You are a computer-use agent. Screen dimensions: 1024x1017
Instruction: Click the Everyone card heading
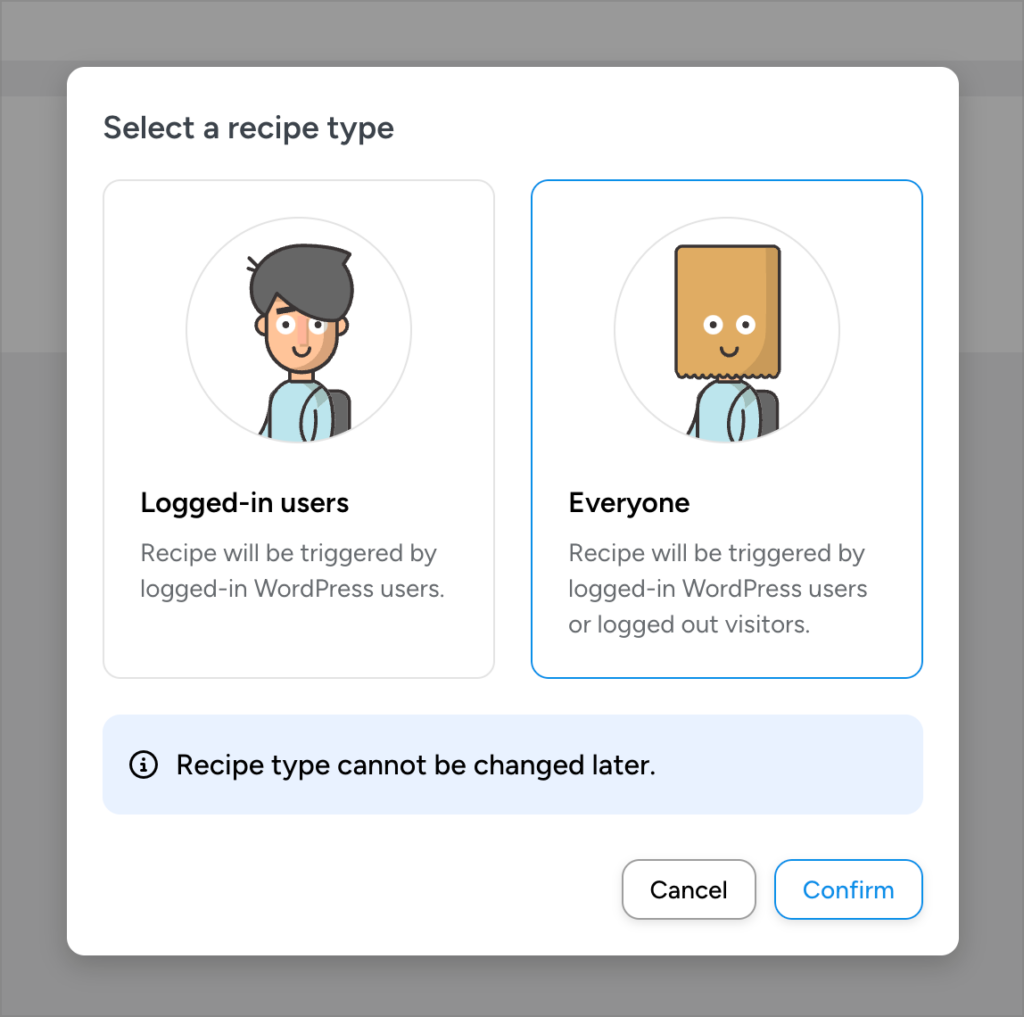(629, 503)
